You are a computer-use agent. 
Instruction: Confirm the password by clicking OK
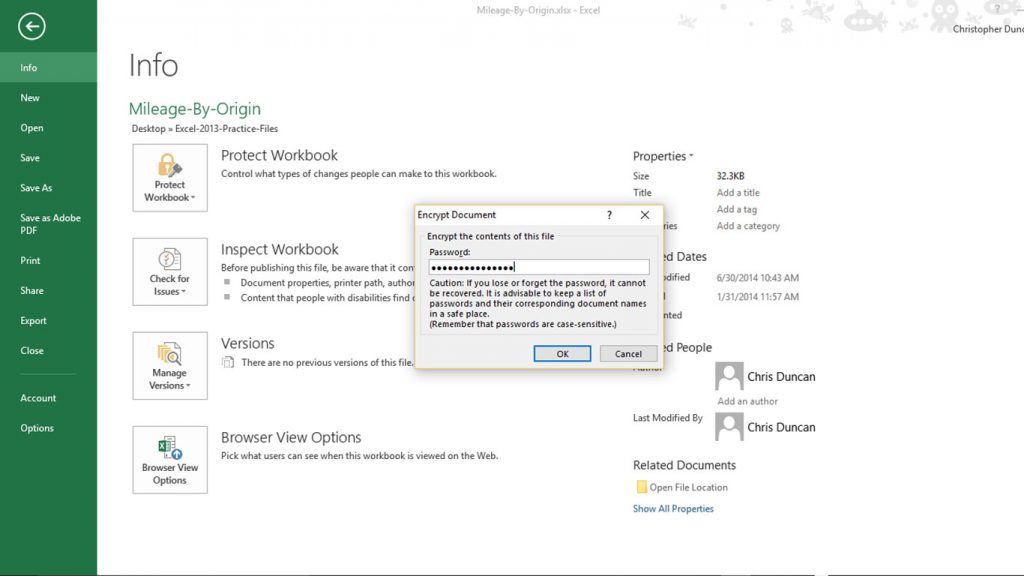561,353
